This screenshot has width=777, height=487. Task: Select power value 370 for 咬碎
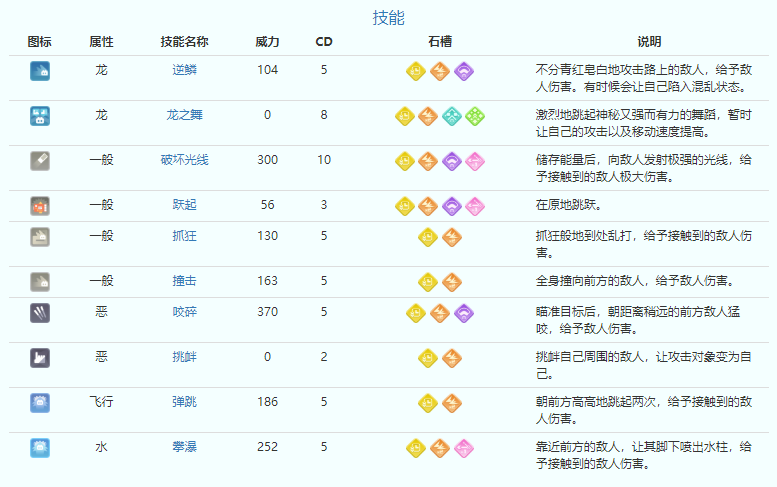click(x=268, y=312)
